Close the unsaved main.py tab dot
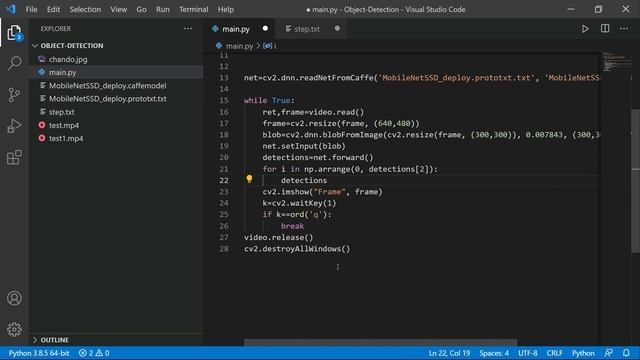 click(265, 28)
